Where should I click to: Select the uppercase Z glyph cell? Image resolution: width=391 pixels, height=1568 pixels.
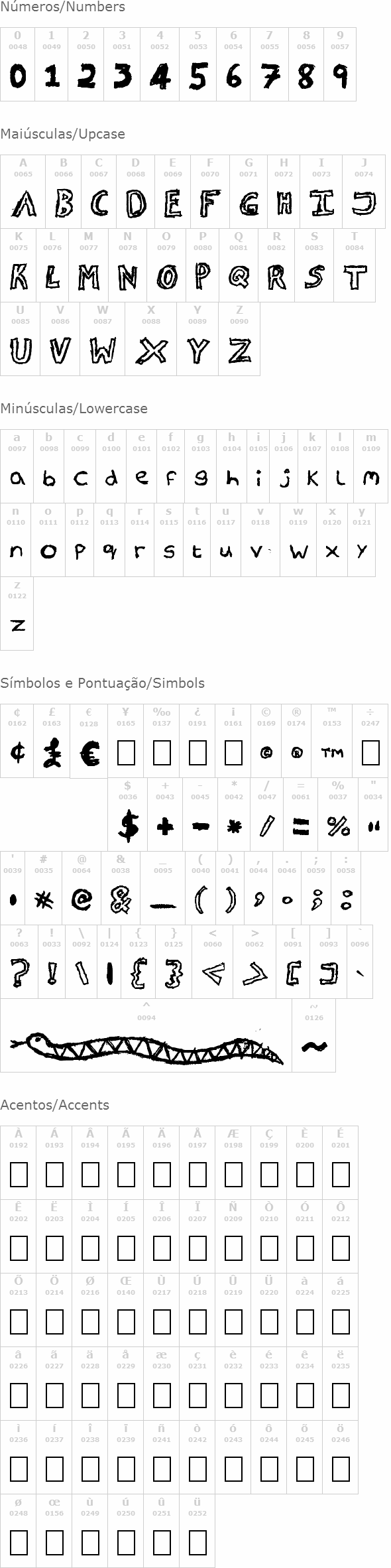pyautogui.click(x=239, y=339)
